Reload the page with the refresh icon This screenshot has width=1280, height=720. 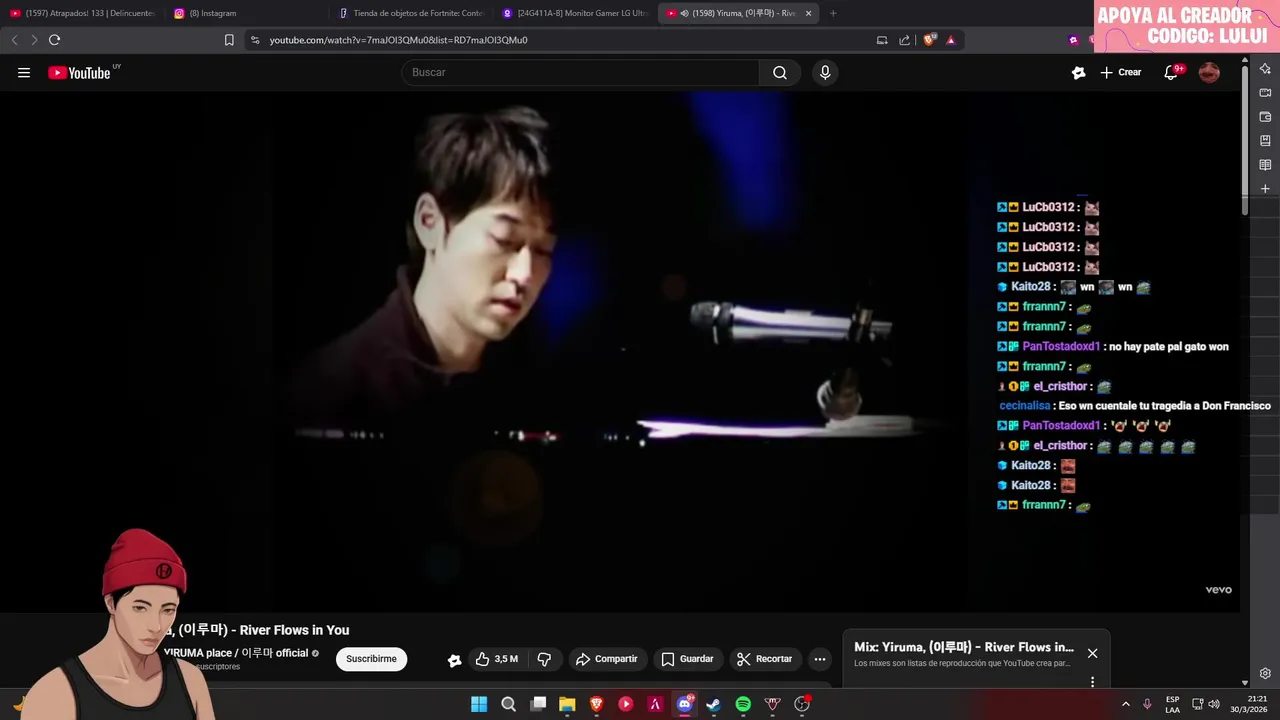pos(54,40)
